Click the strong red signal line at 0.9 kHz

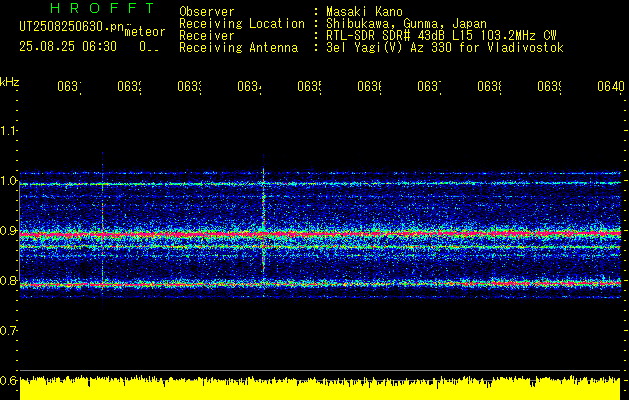pos(320,234)
